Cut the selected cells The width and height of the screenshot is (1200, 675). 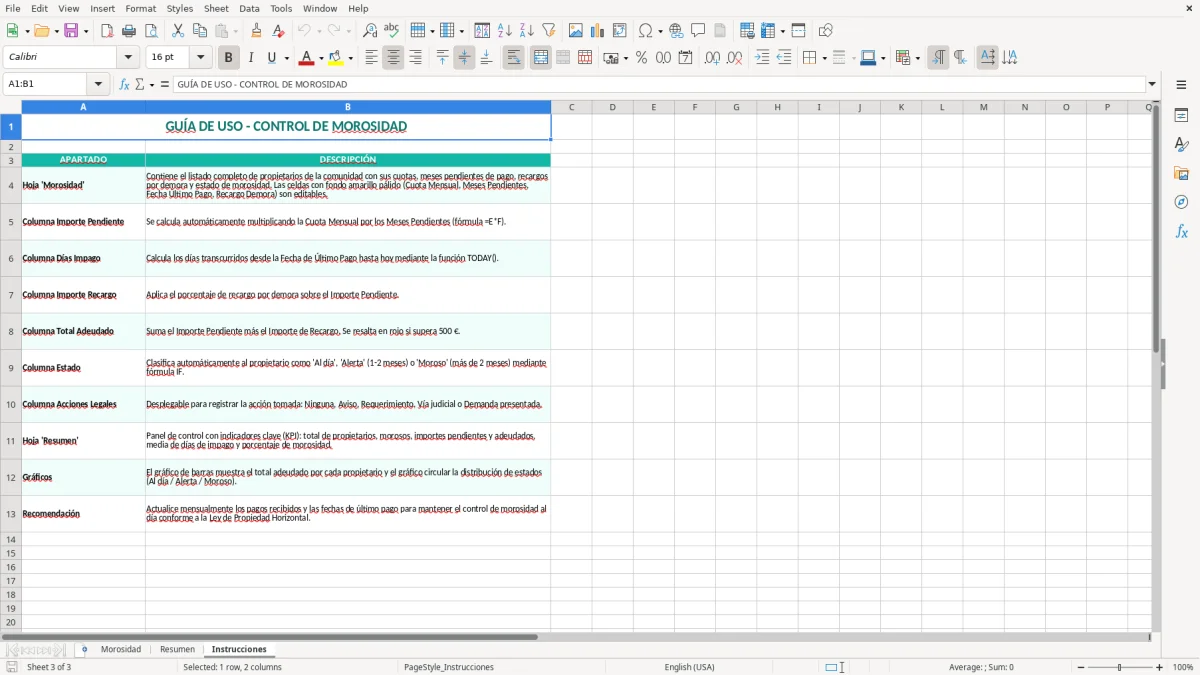click(178, 31)
